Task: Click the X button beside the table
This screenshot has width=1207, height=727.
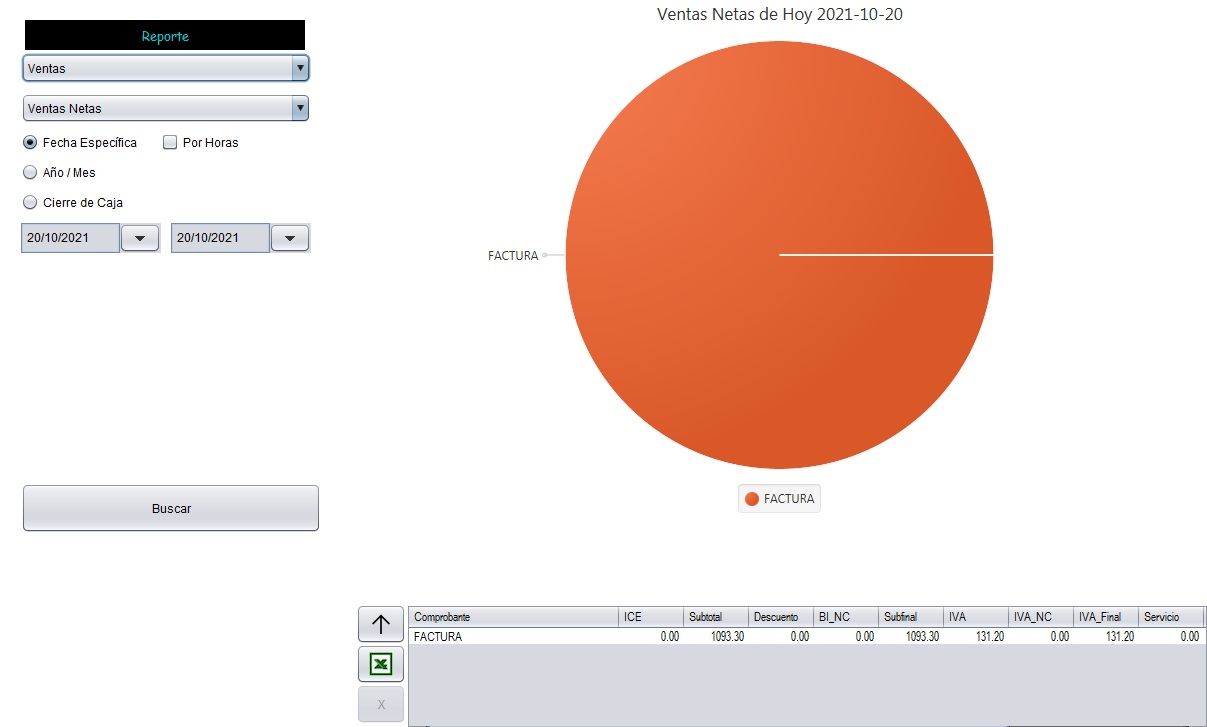Action: (x=380, y=704)
